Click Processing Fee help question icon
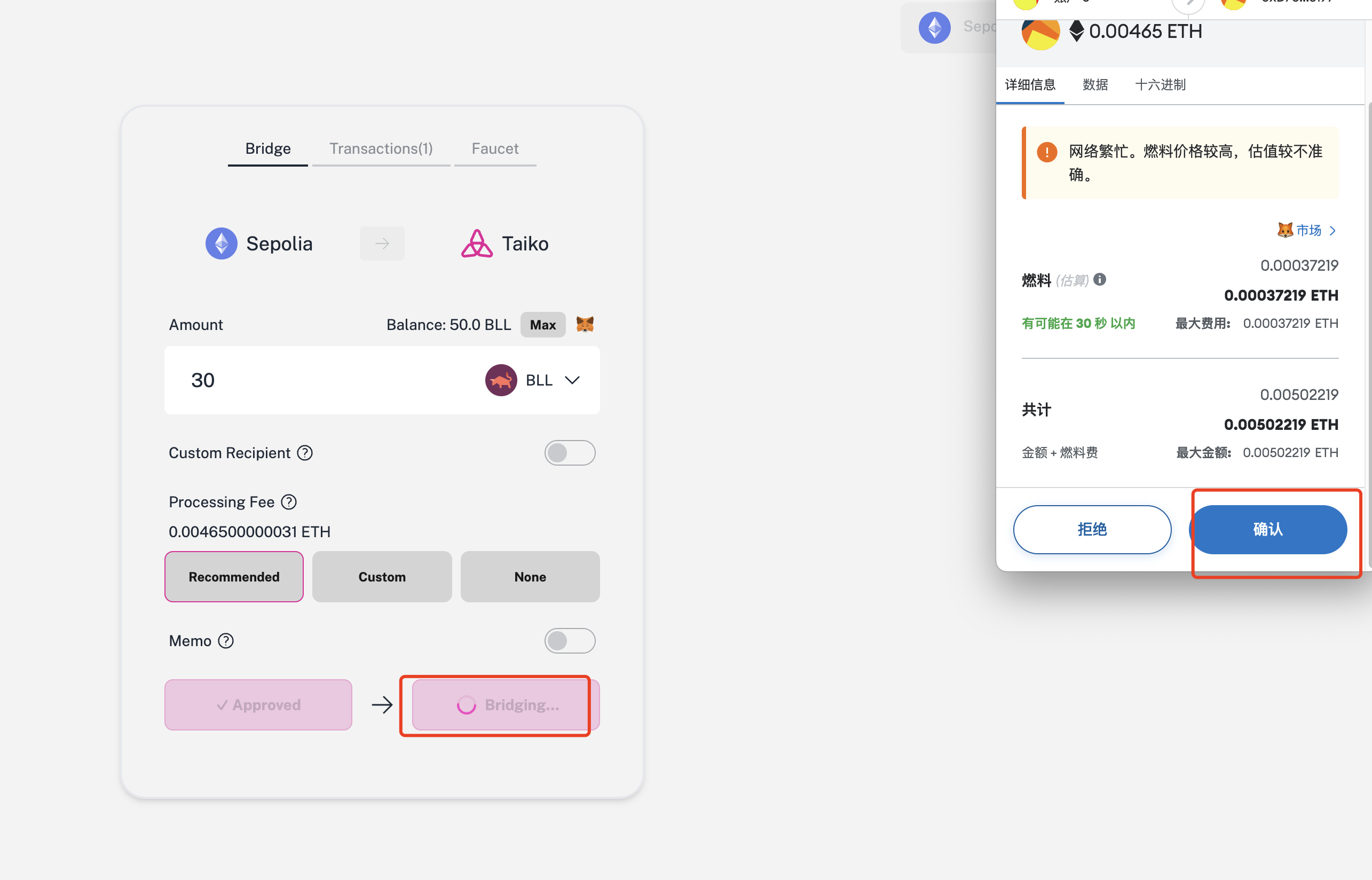1372x880 pixels. point(289,502)
